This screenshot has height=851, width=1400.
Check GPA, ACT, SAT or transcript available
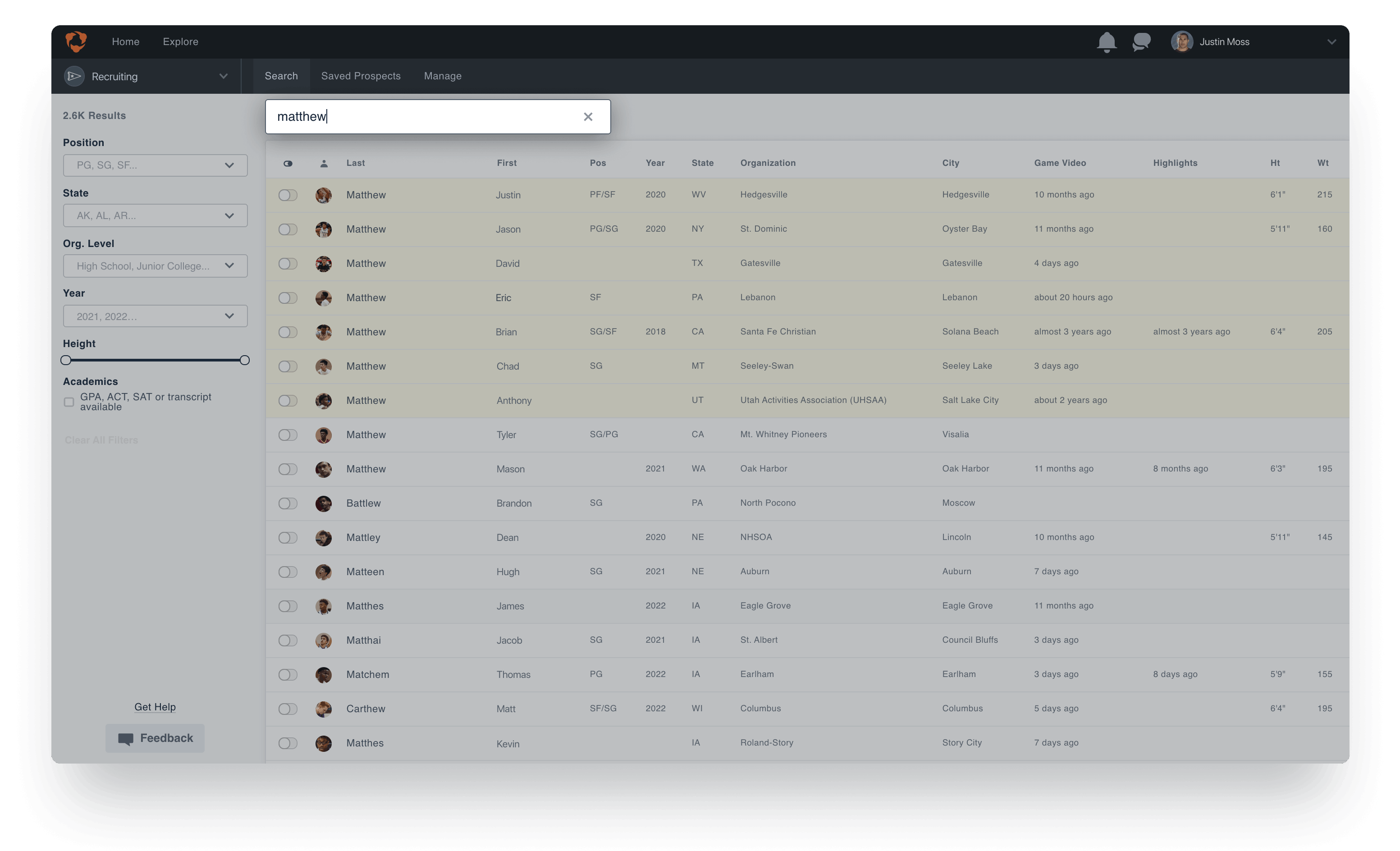coord(69,402)
